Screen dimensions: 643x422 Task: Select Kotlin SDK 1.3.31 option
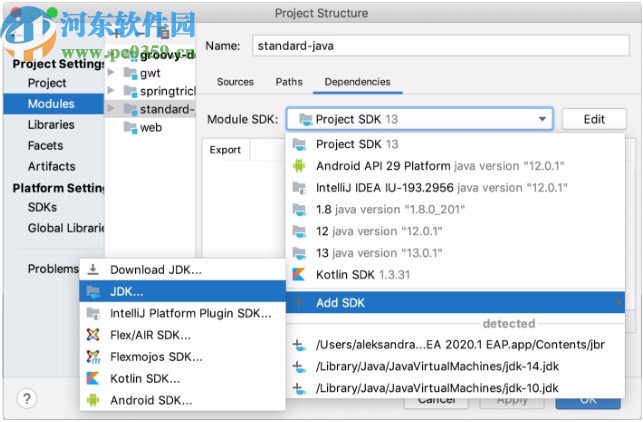pyautogui.click(x=455, y=274)
